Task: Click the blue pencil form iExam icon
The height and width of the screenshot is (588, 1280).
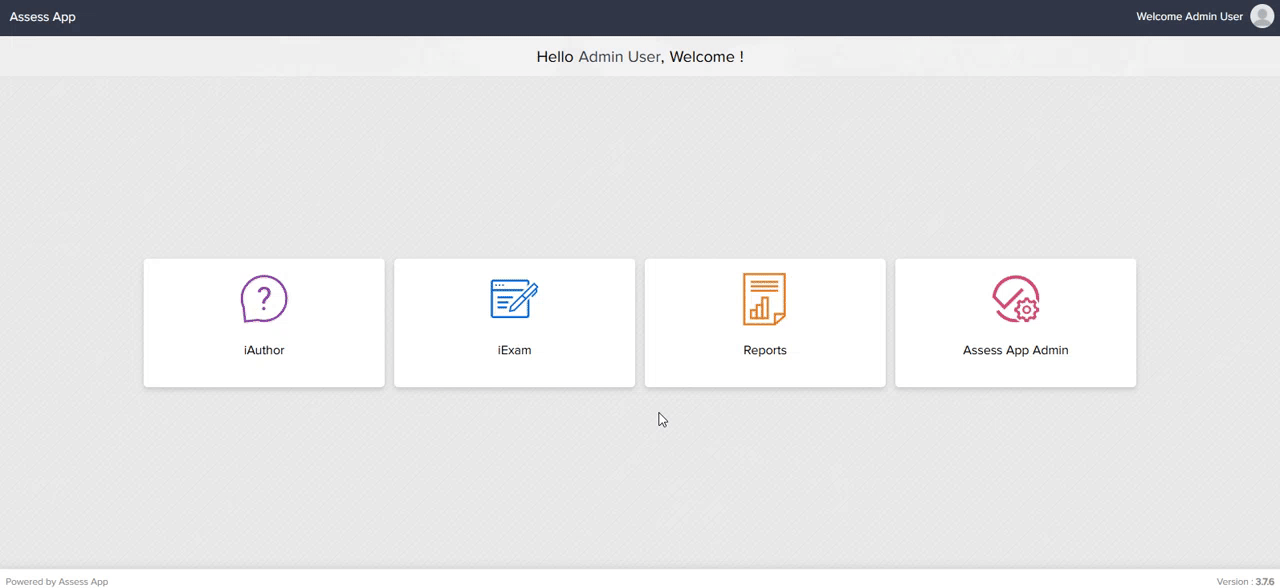Action: tap(514, 299)
